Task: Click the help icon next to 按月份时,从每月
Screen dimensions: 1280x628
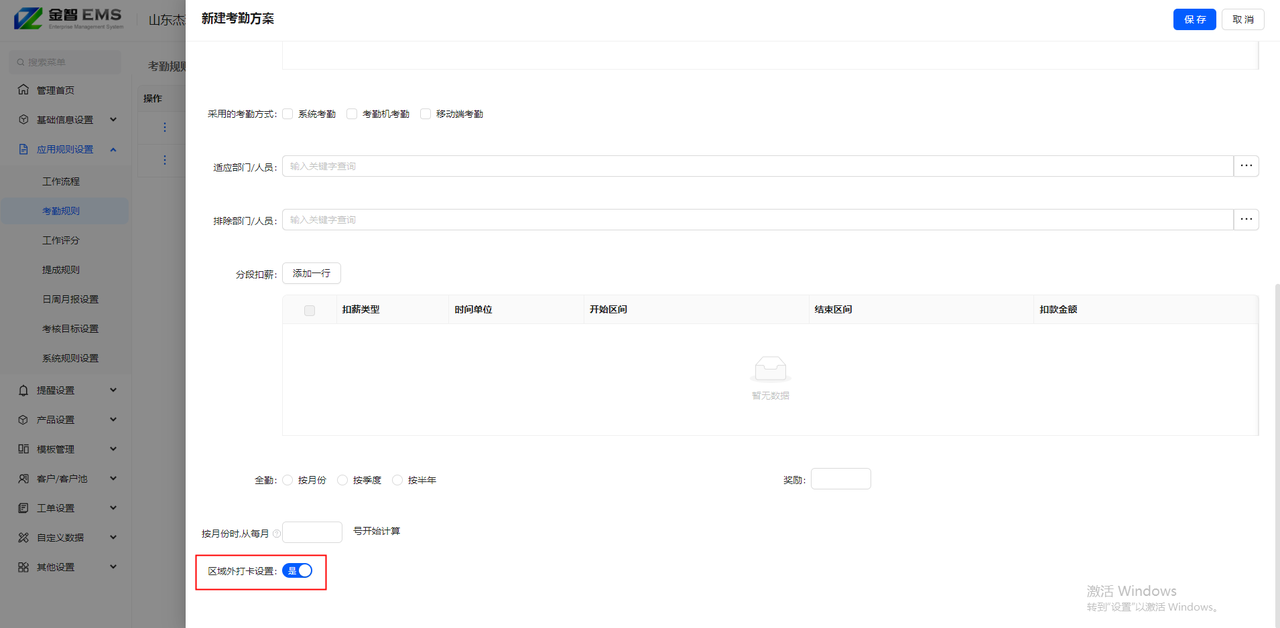Action: (276, 533)
